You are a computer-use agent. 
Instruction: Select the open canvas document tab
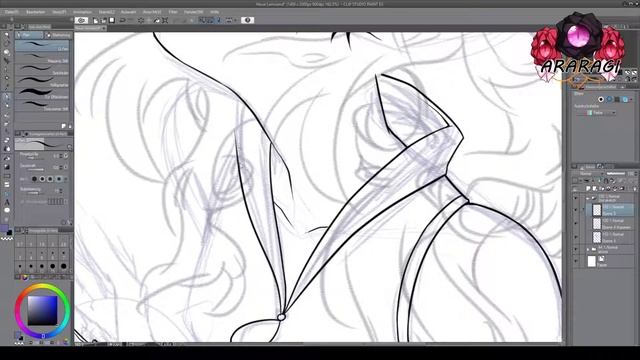coord(90,28)
